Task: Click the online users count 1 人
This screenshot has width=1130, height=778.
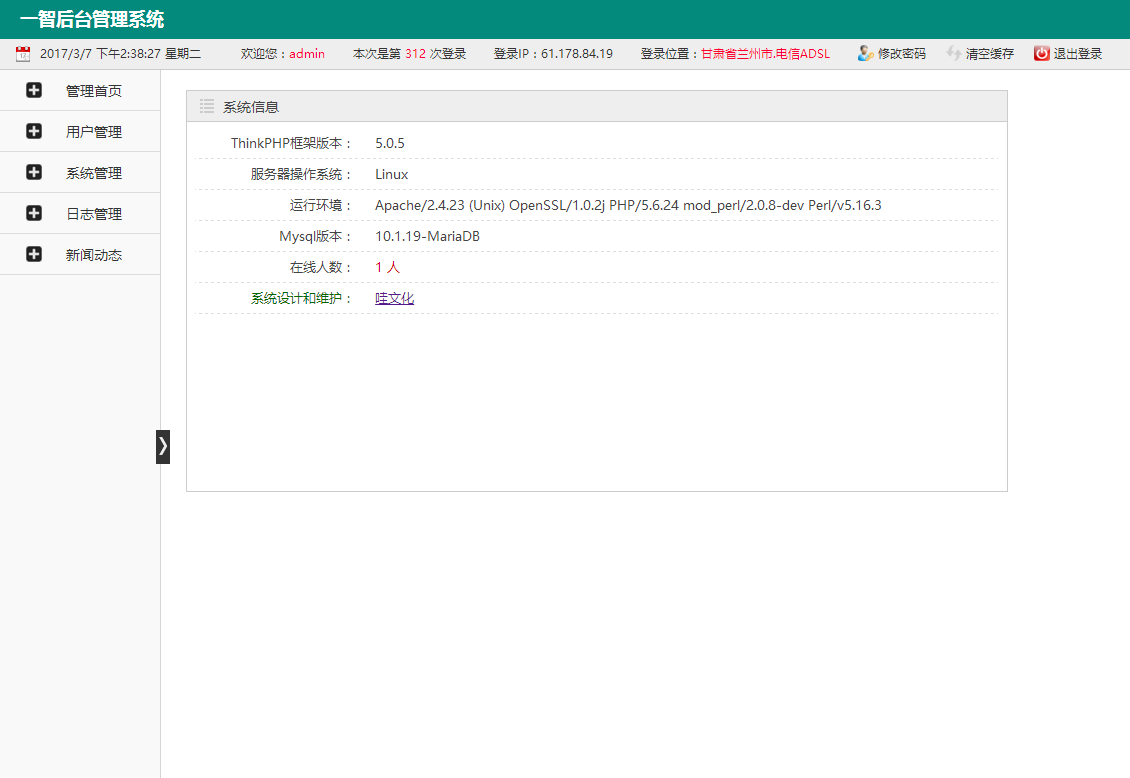Action: pos(387,267)
